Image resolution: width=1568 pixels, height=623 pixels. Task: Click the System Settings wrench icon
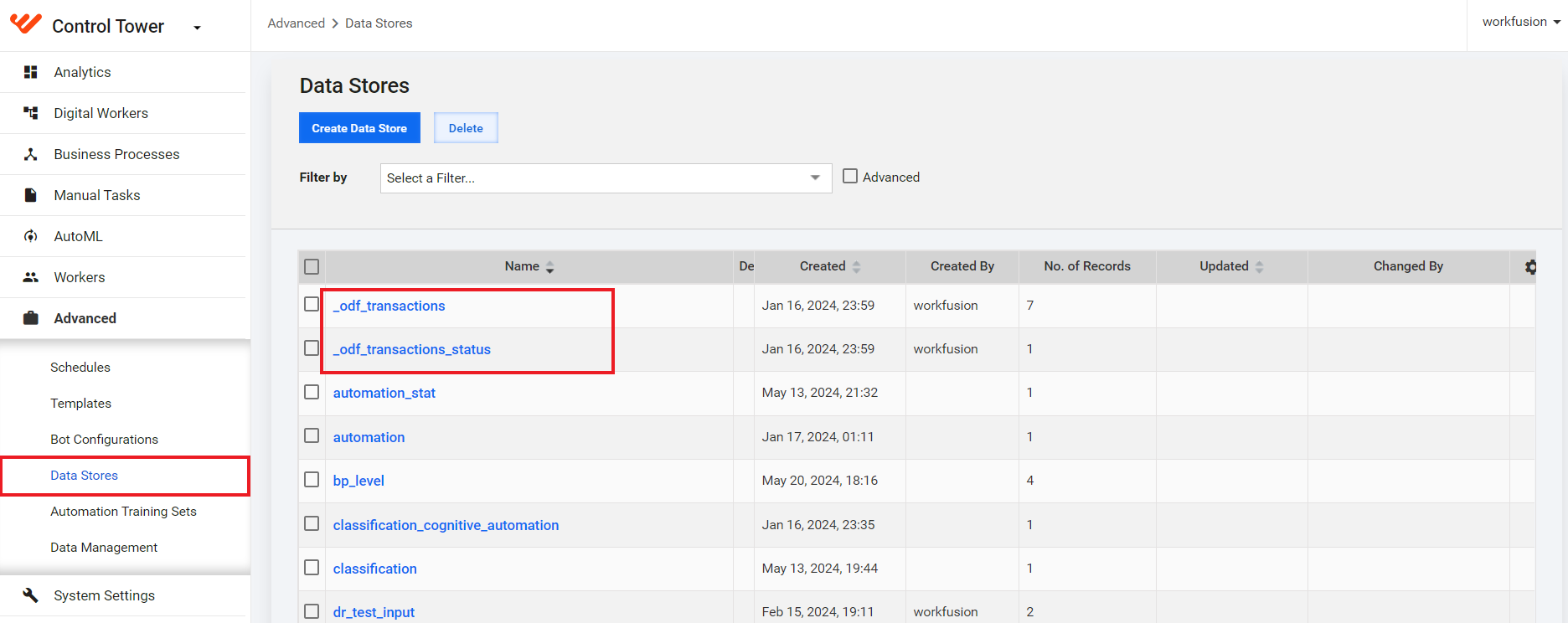click(x=31, y=595)
